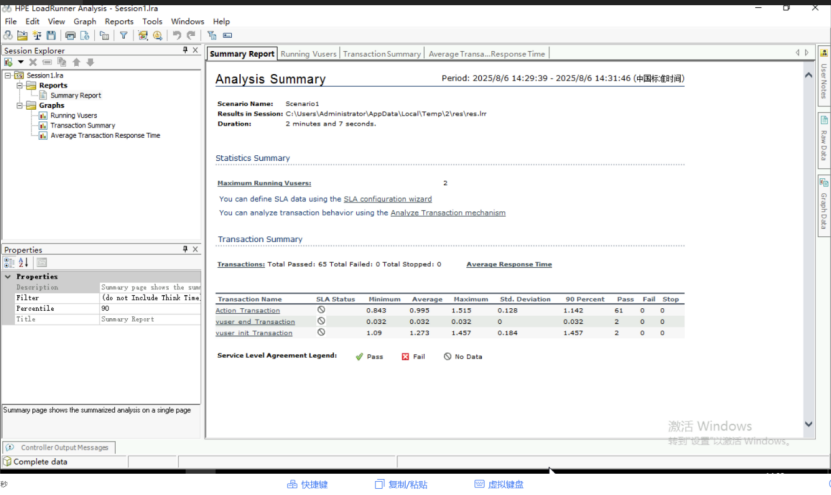Viewport: 831px width, 495px height.
Task: Click the Categorized view icon in Properties
Action: (9, 262)
